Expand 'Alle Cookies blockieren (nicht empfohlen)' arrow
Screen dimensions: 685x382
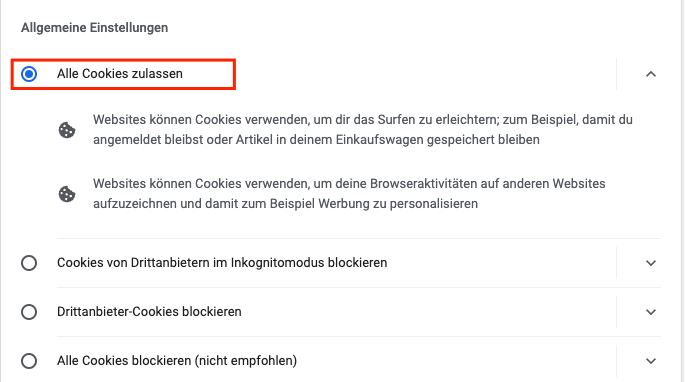coord(651,361)
